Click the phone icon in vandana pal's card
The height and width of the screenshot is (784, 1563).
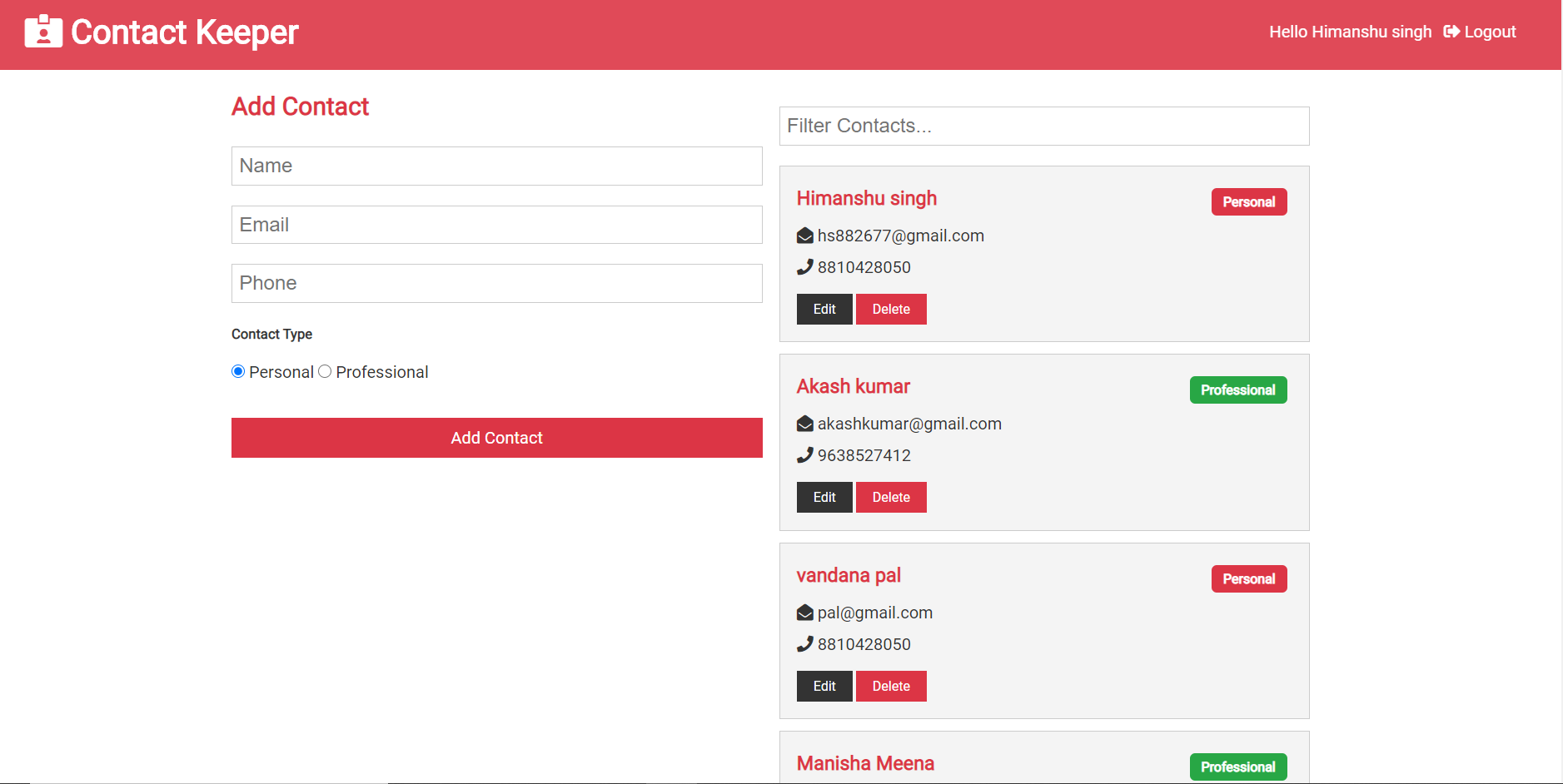coord(804,644)
